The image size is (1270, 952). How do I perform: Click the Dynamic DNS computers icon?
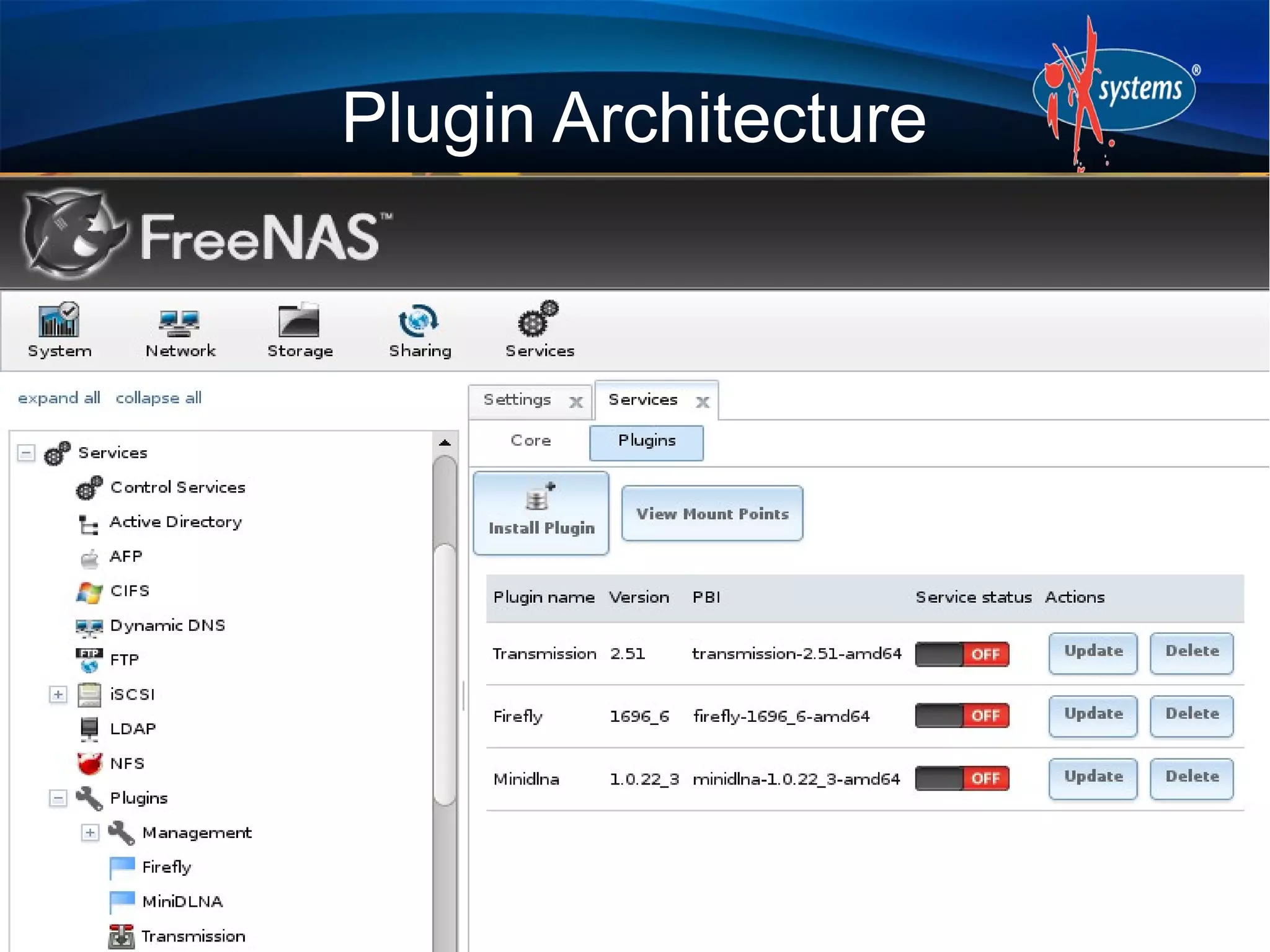pos(89,628)
